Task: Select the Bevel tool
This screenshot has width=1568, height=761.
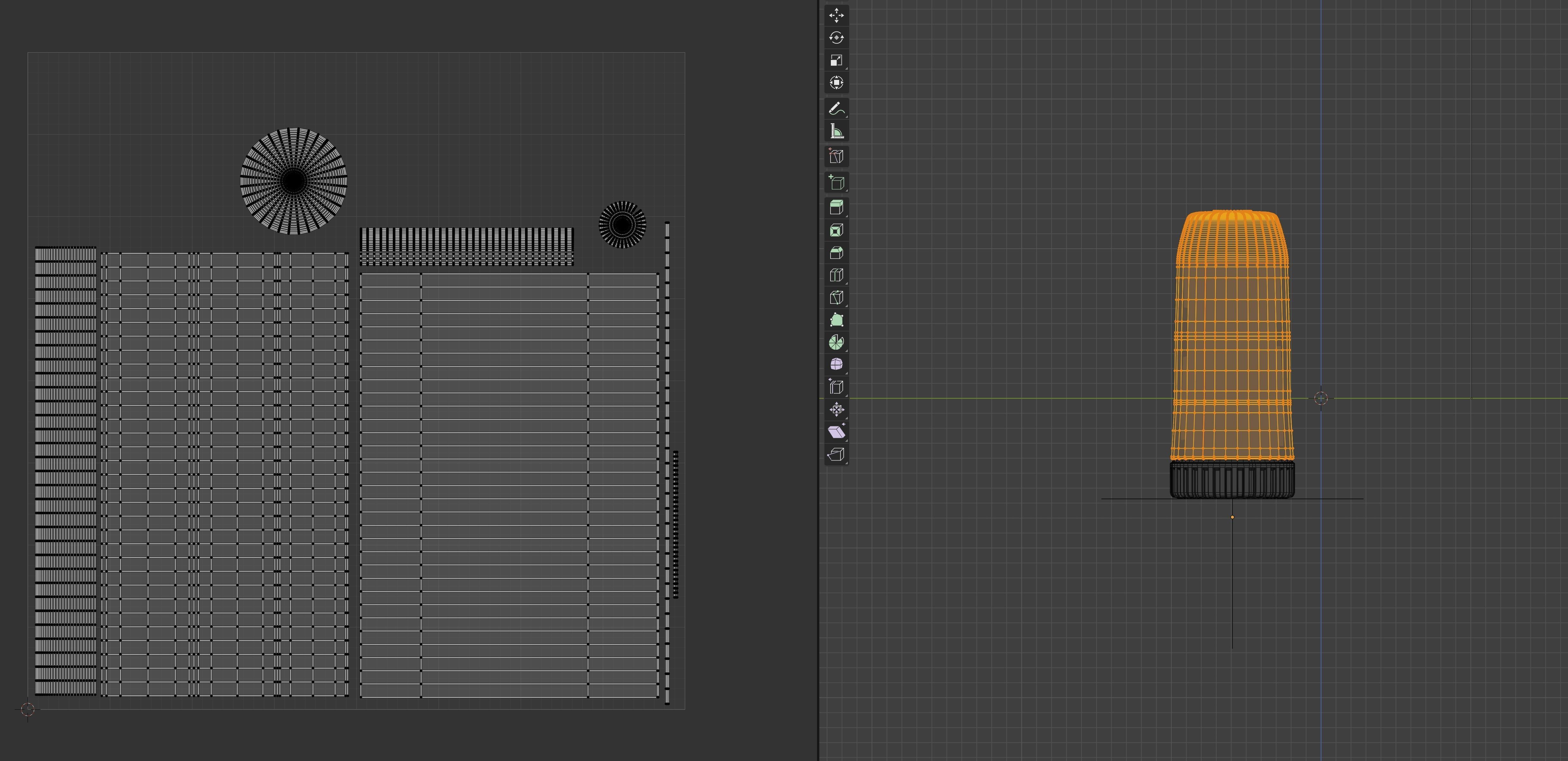Action: 836,253
